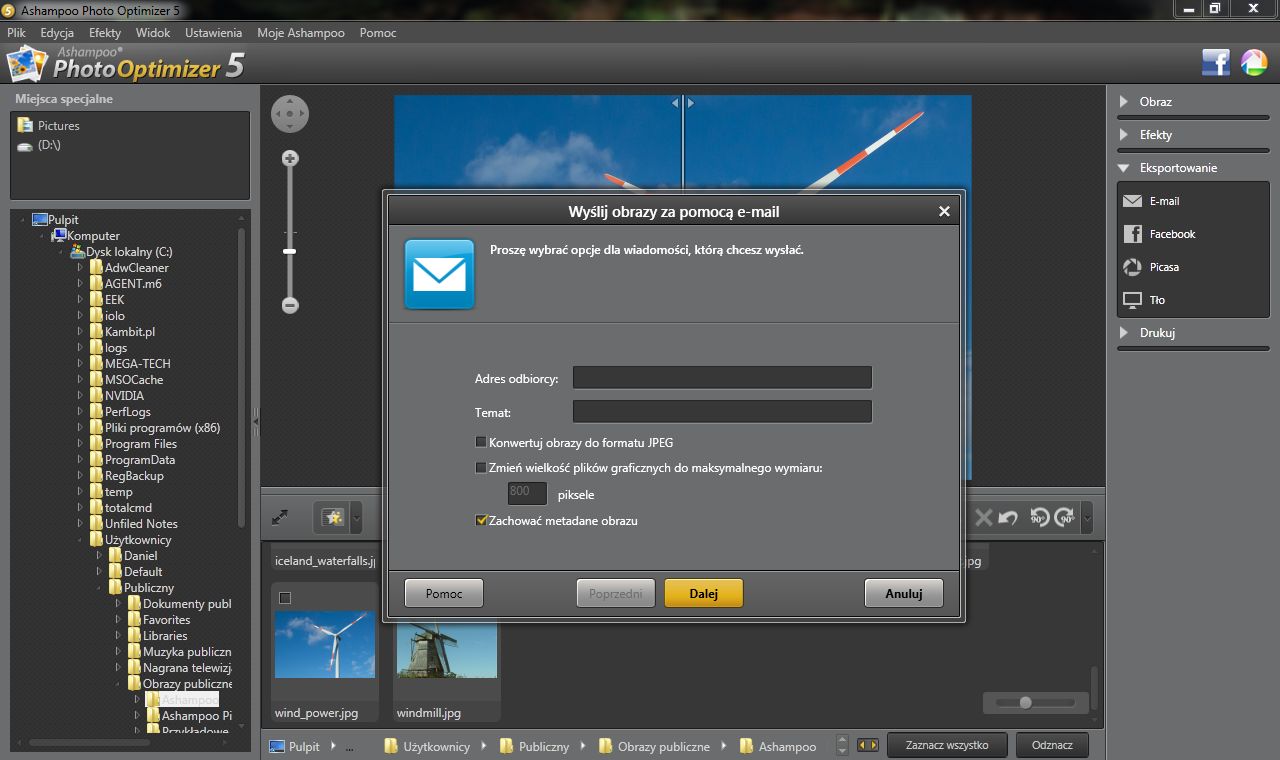Open the Edycja menu
Viewport: 1280px width, 760px height.
[x=57, y=33]
